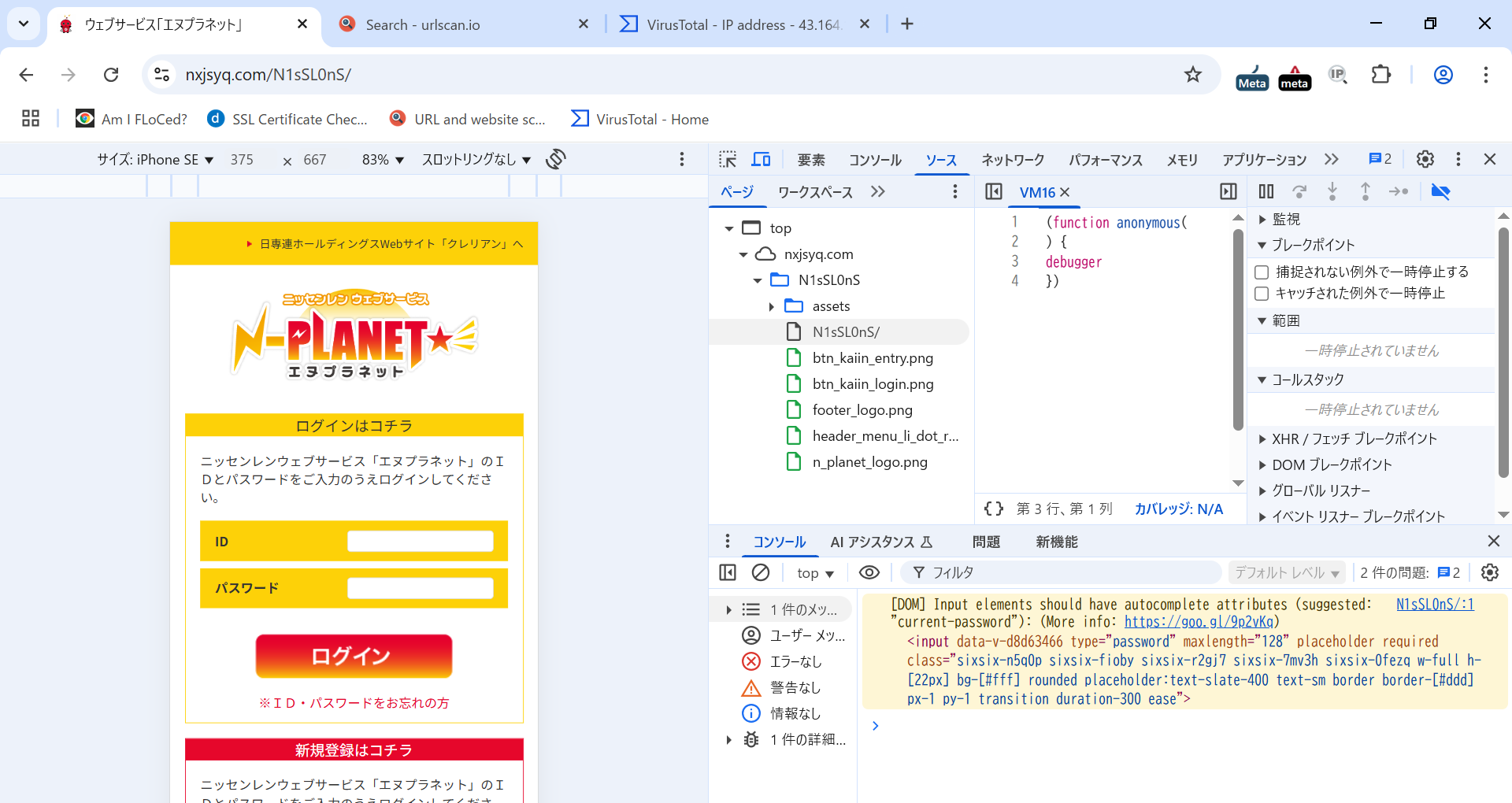Show more DevTools panel tabs
Viewport: 1512px width, 803px height.
1331,159
